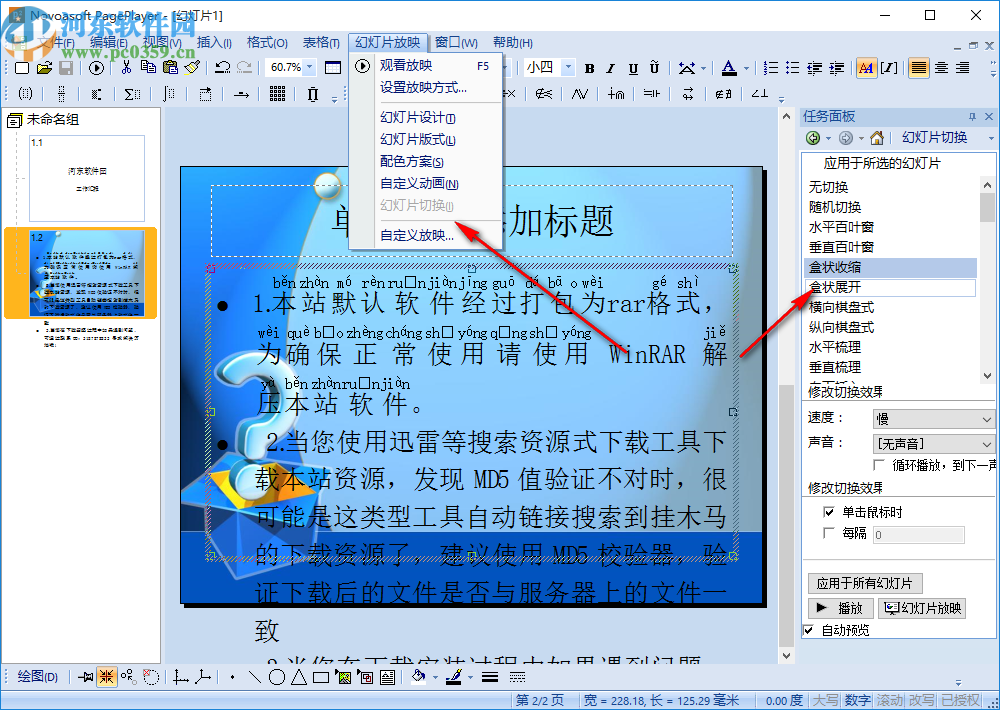Open a file with the folder icon

44,68
